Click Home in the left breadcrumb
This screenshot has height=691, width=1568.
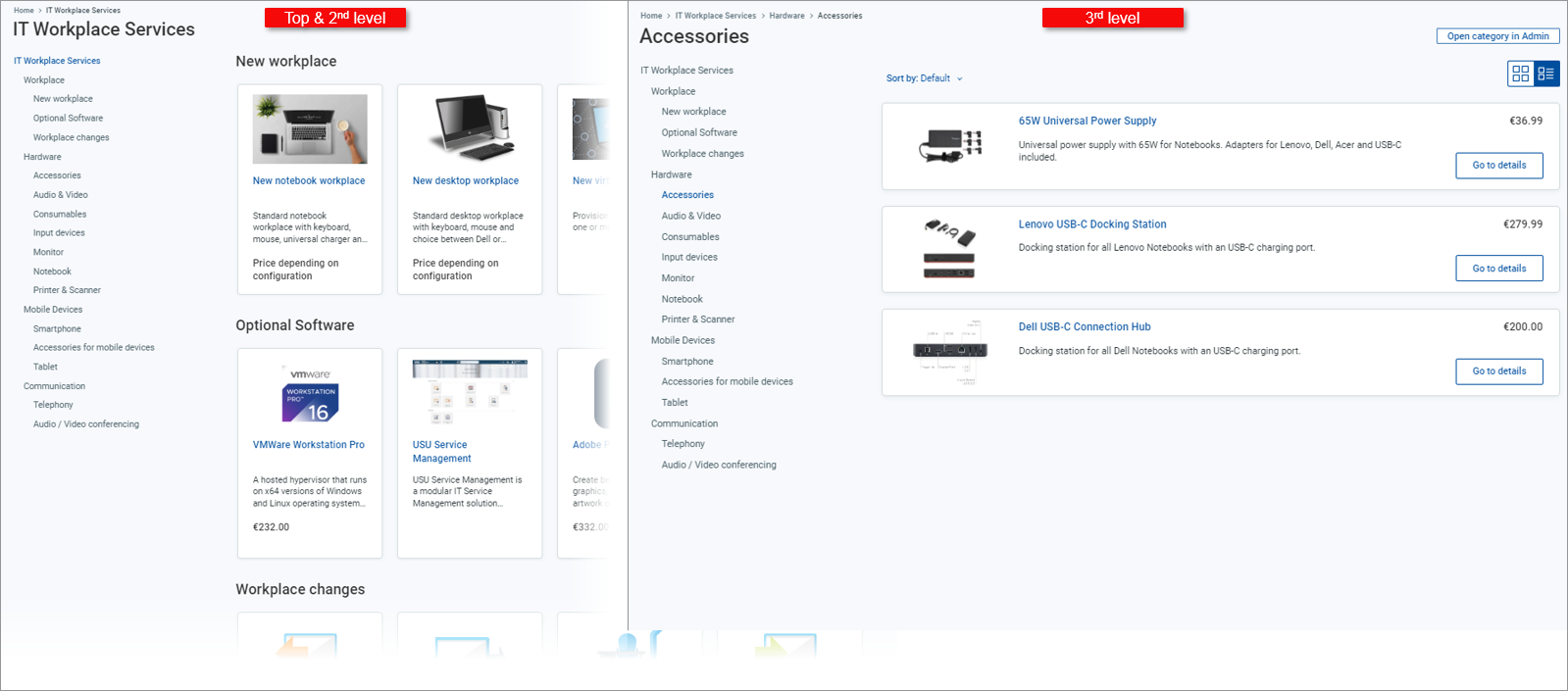coord(24,11)
